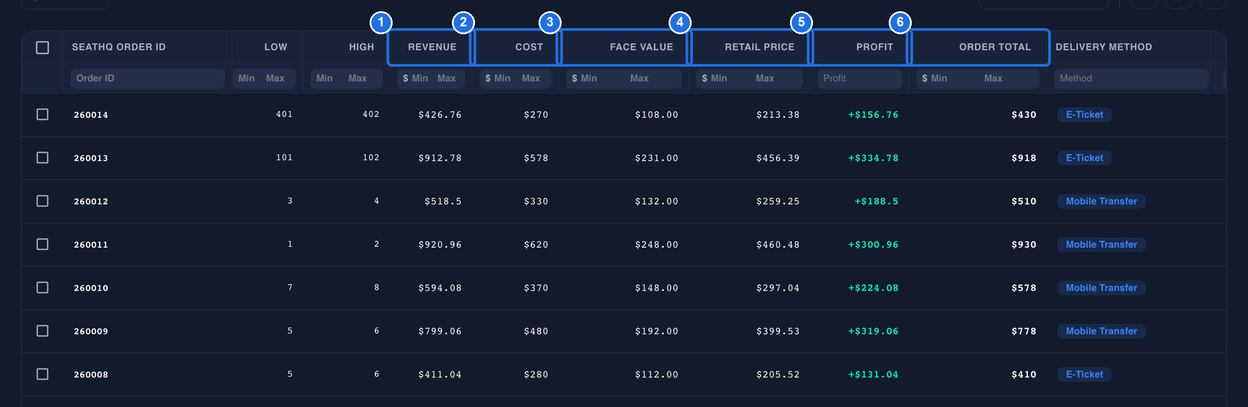
Task: Open order ID 260013
Action: tap(91, 158)
